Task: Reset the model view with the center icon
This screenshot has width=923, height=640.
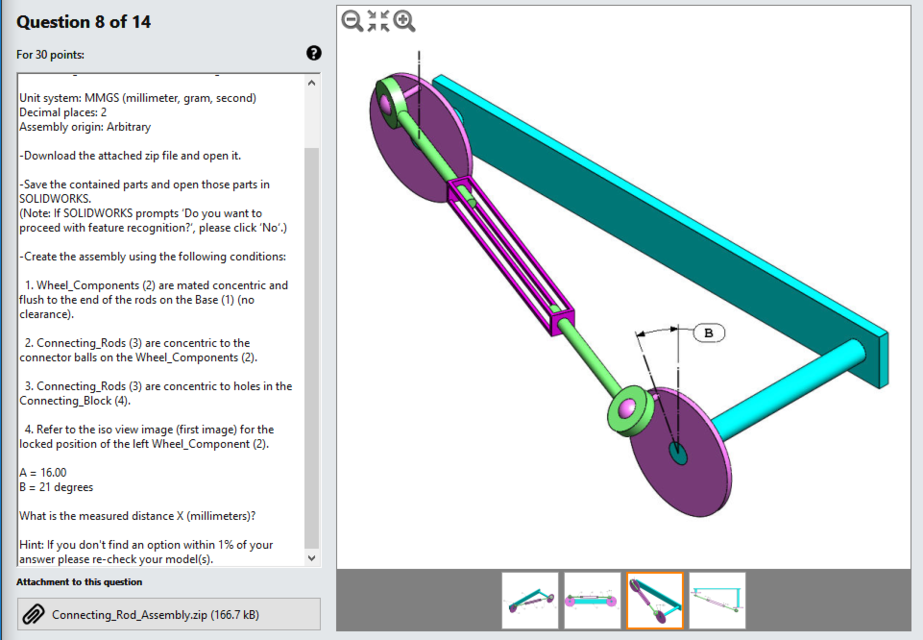Action: coord(377,21)
